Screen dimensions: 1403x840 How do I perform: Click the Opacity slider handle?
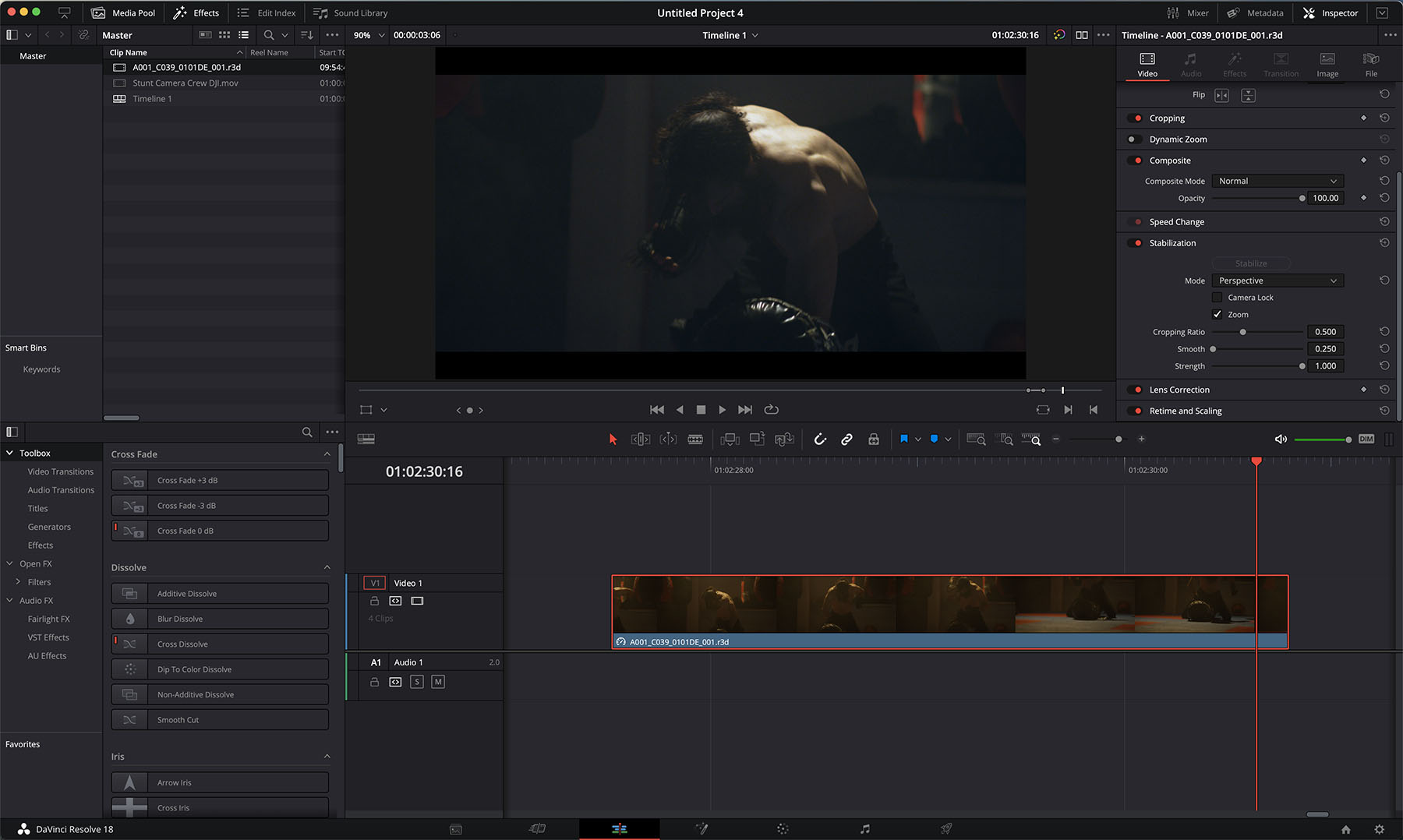(x=1302, y=199)
